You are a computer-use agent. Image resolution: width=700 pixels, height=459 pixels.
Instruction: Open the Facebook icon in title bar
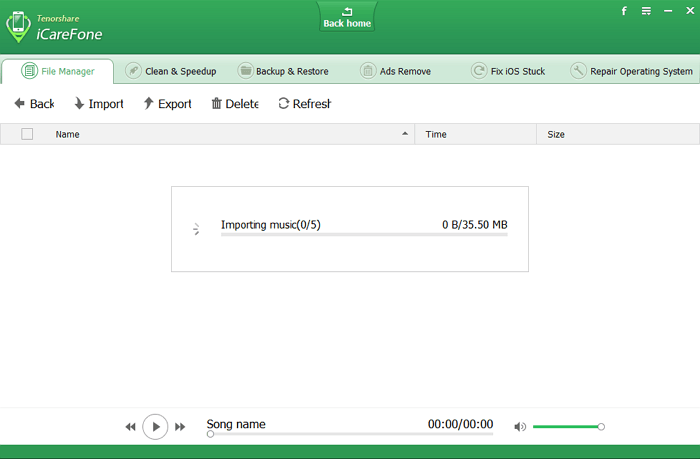624,11
